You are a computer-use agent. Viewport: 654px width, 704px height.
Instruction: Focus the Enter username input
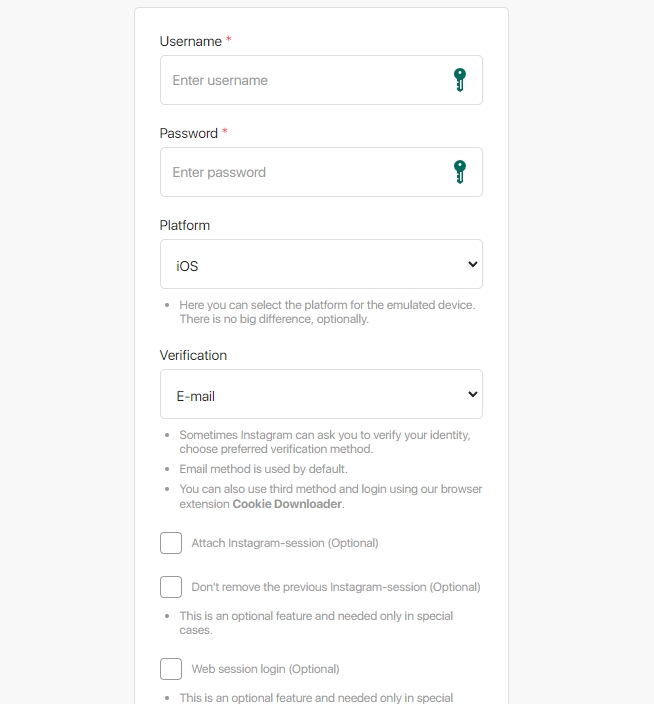click(x=300, y=80)
